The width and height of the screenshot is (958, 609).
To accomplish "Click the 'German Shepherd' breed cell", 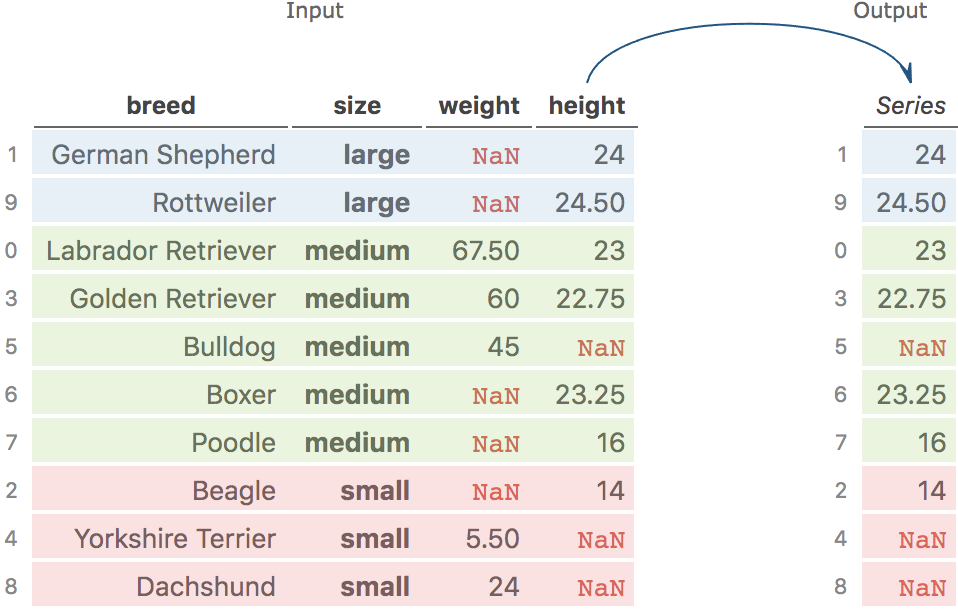I will tap(163, 155).
